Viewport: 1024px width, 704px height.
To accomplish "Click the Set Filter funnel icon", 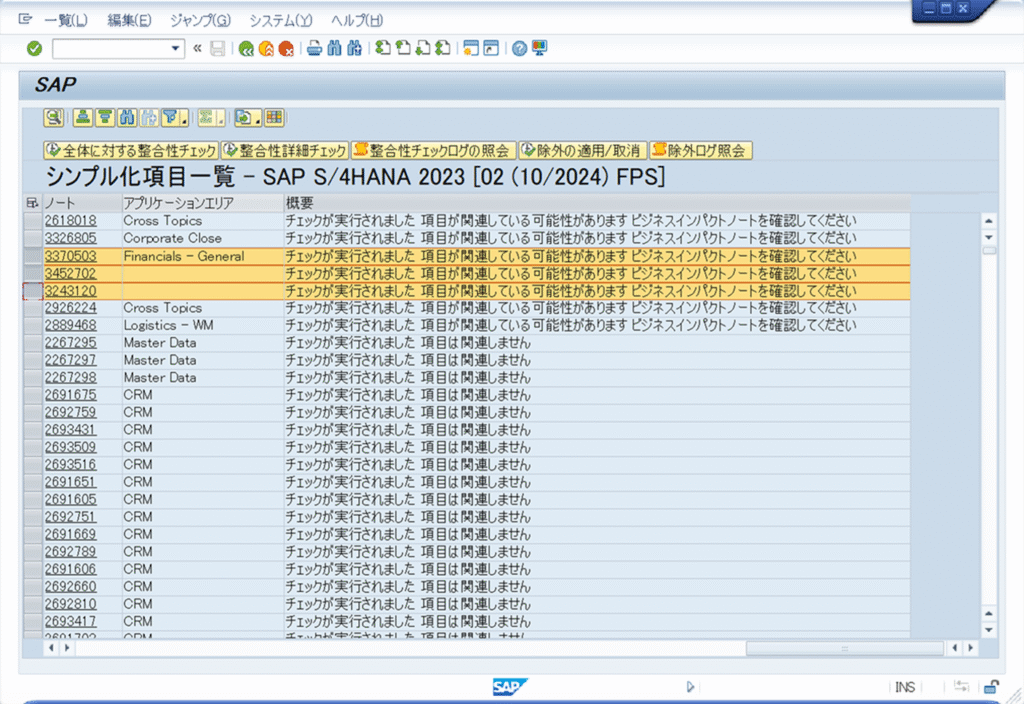I will (x=174, y=118).
